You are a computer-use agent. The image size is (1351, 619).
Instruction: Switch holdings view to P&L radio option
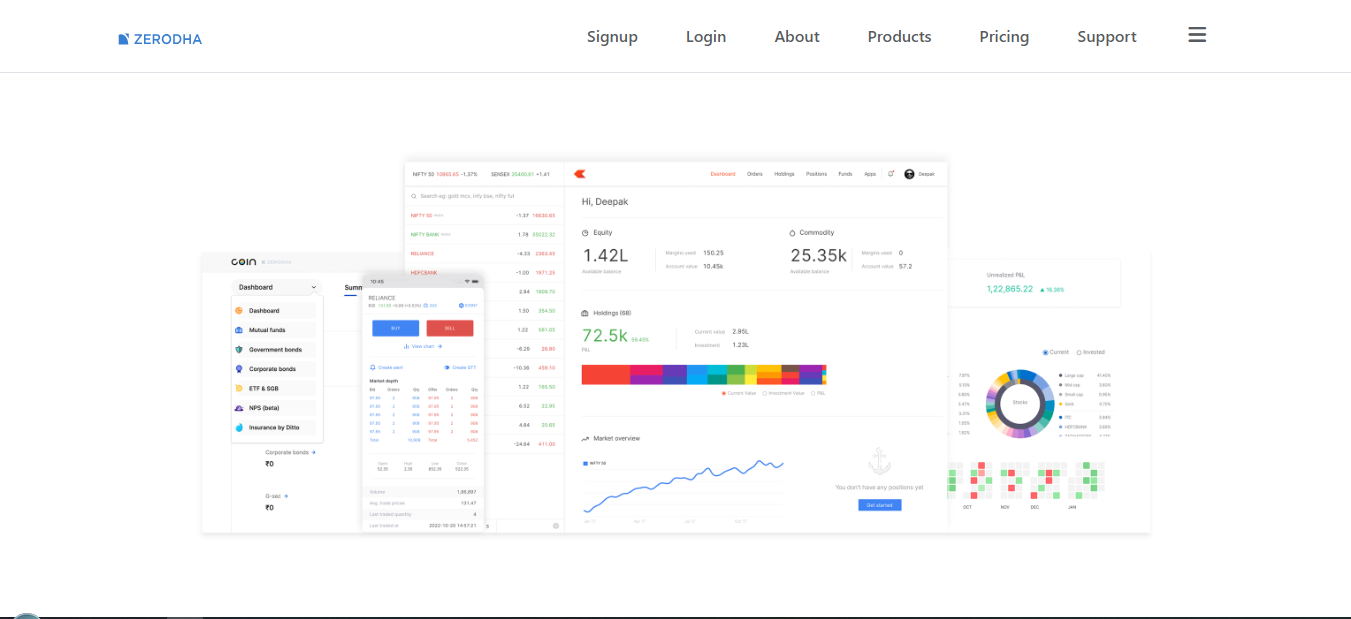click(812, 393)
